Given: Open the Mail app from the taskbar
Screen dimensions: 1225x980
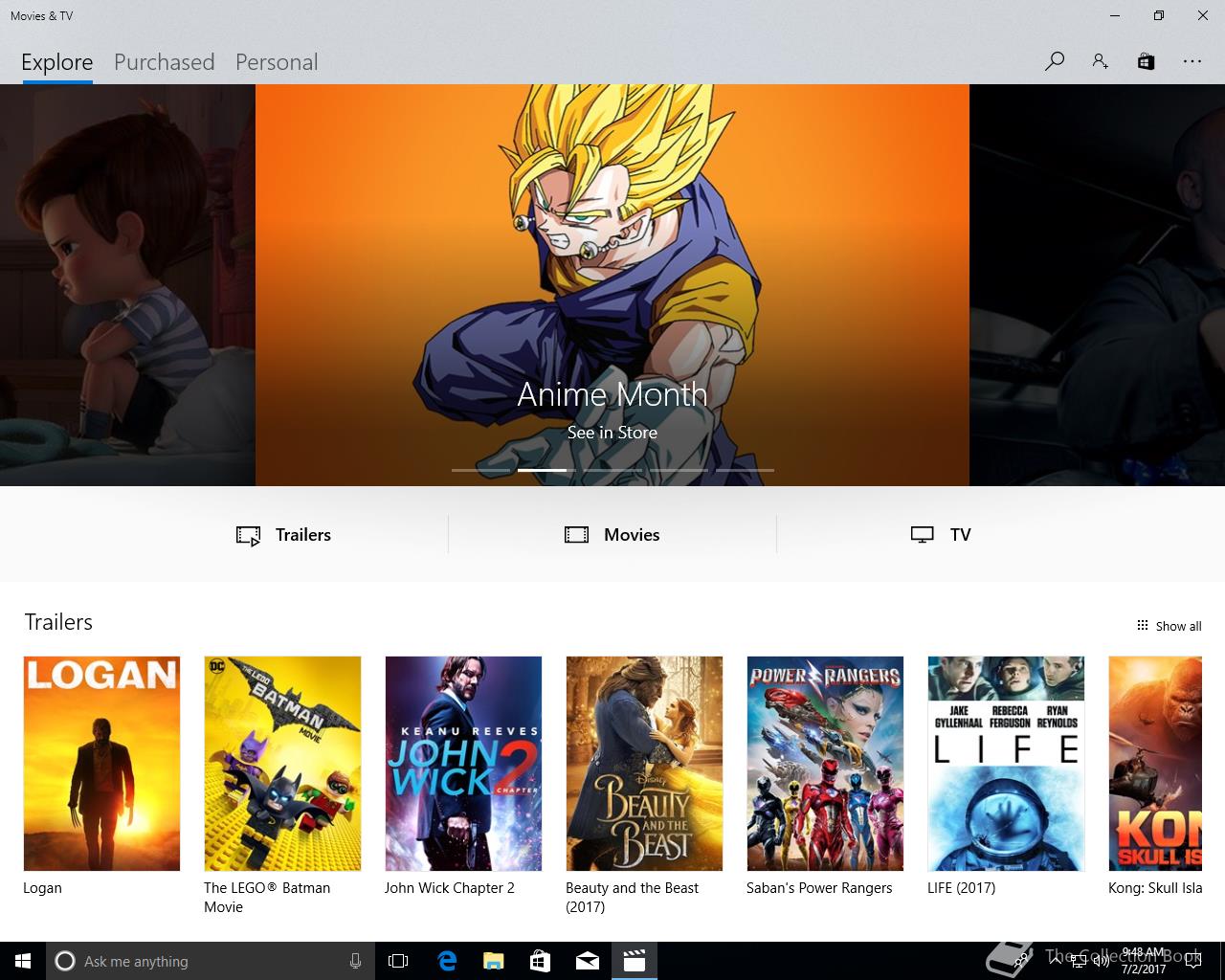Looking at the screenshot, I should [x=588, y=961].
